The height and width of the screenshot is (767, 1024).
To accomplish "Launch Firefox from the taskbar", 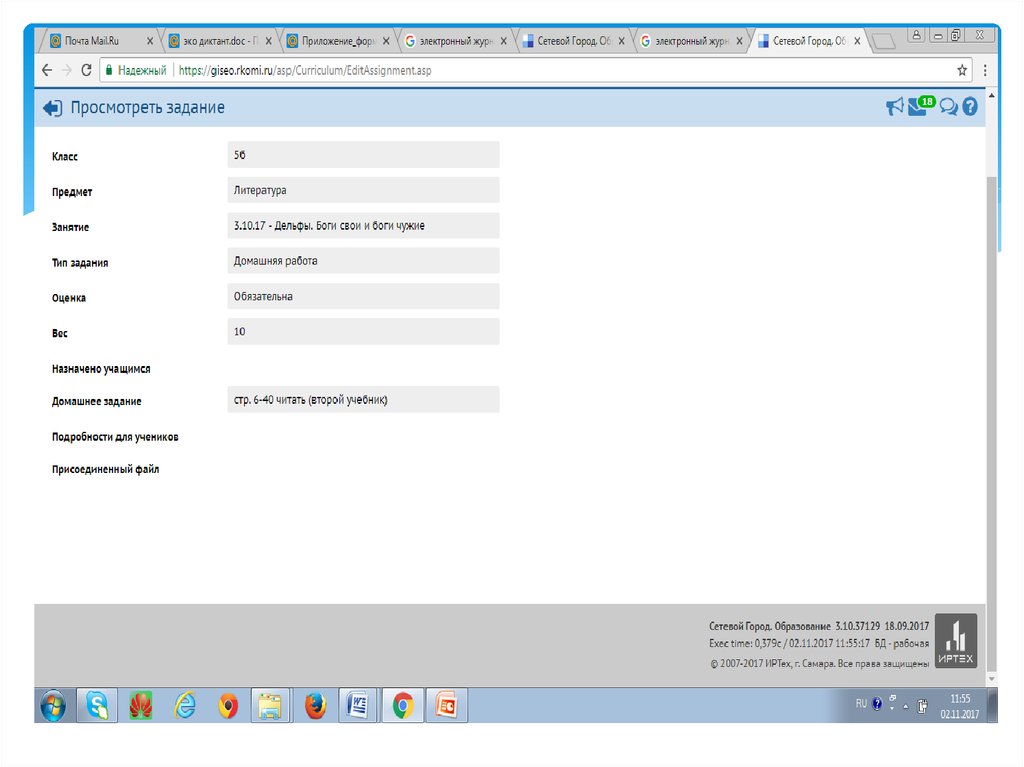I will (x=315, y=706).
